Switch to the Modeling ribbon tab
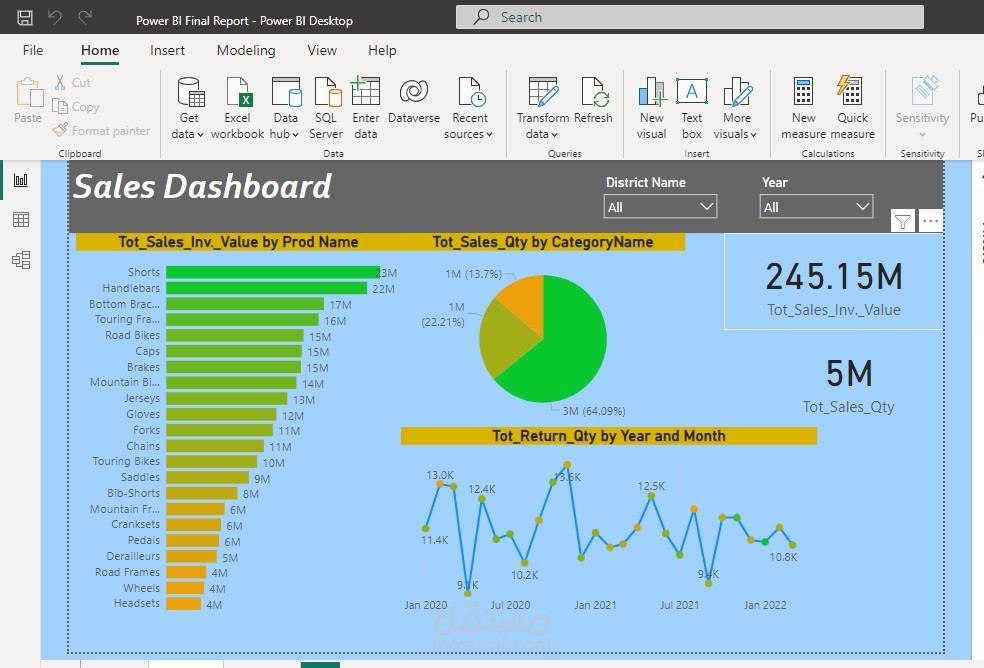The image size is (984, 668). [x=246, y=50]
